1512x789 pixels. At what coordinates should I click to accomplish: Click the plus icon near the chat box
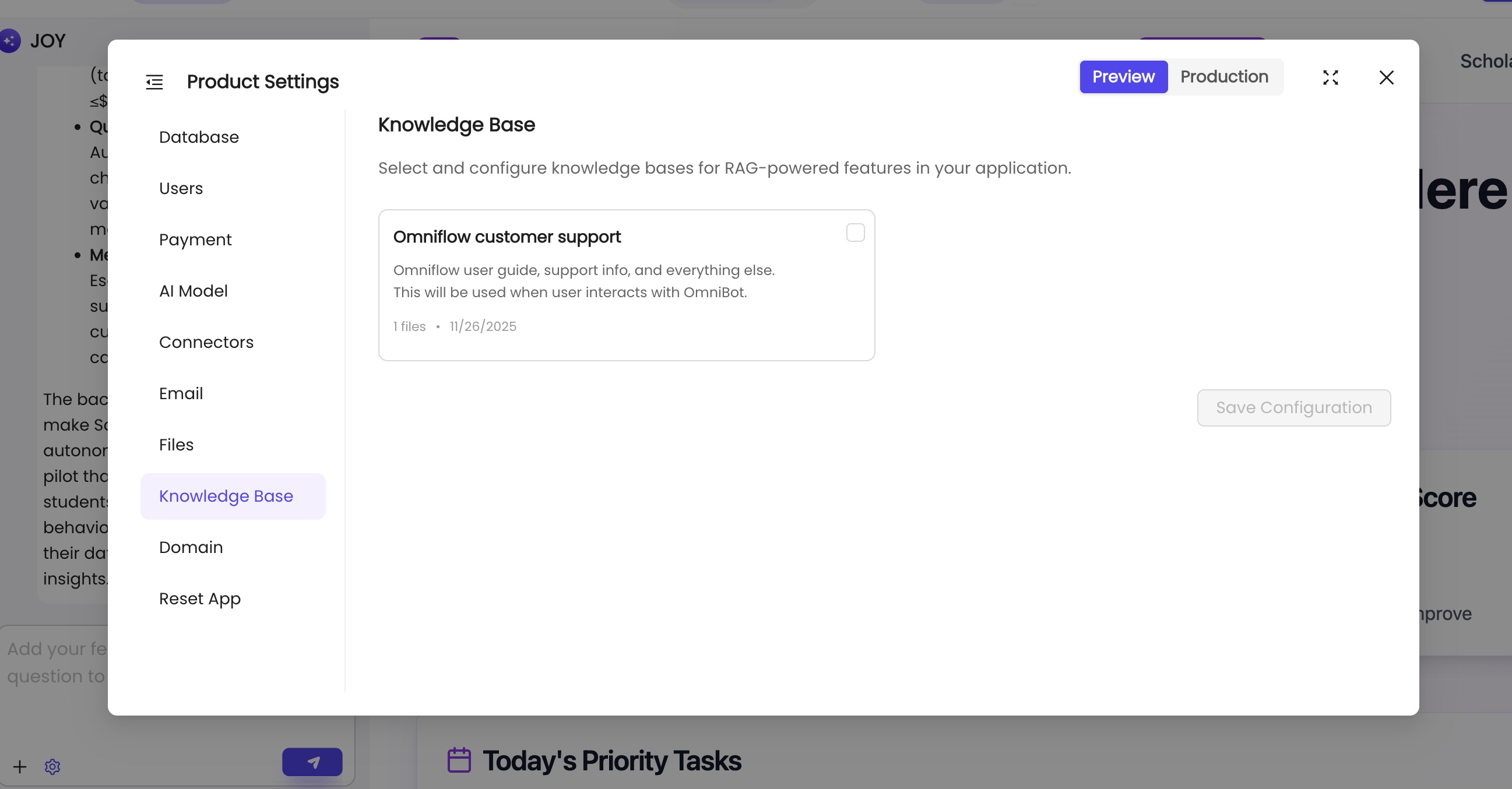(19, 767)
